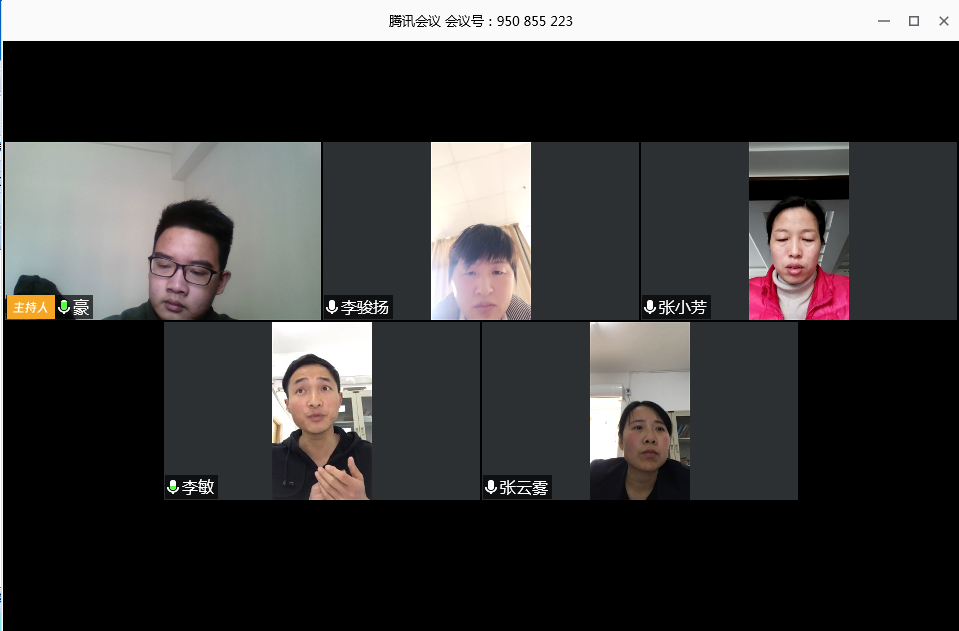Screen dimensions: 959x631
Task: Click the microphone icon next to 张云雾
Action: pyautogui.click(x=491, y=487)
